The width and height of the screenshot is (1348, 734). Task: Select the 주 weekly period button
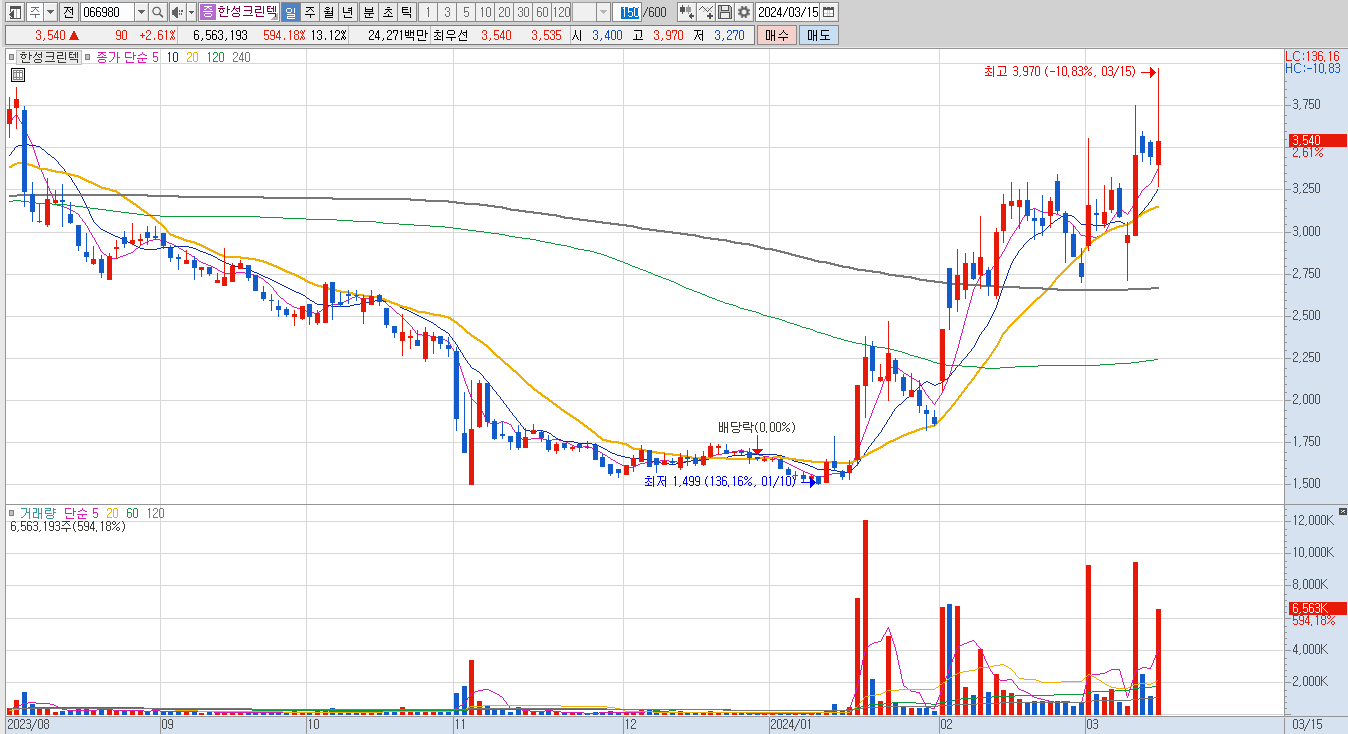click(x=309, y=12)
